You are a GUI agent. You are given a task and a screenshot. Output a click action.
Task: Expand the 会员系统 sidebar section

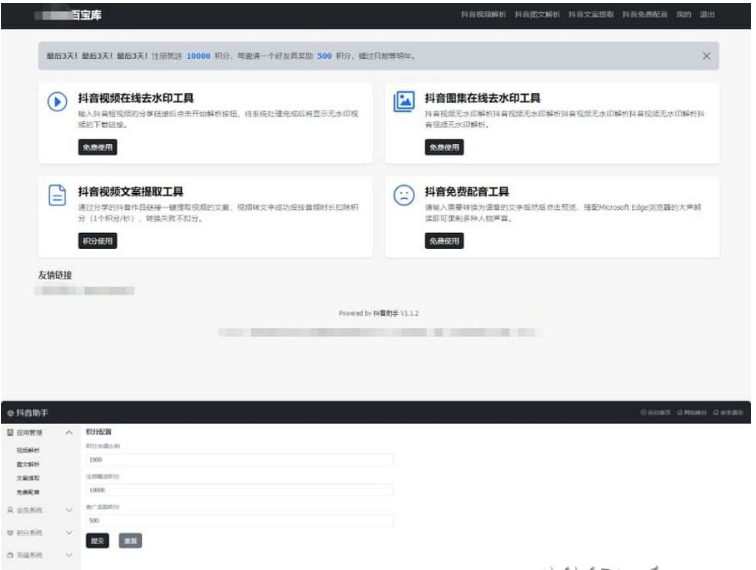pyautogui.click(x=69, y=510)
